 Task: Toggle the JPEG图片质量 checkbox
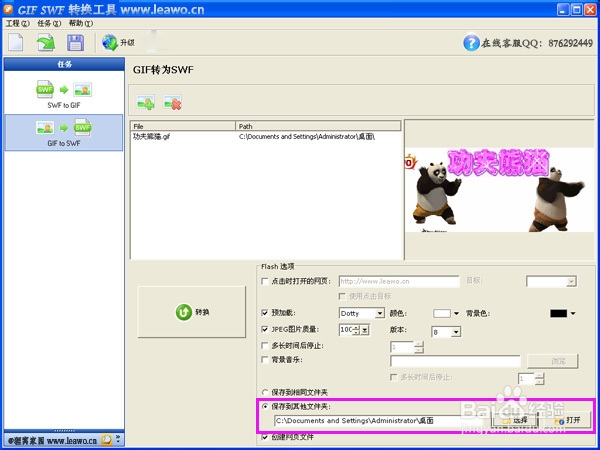point(264,329)
